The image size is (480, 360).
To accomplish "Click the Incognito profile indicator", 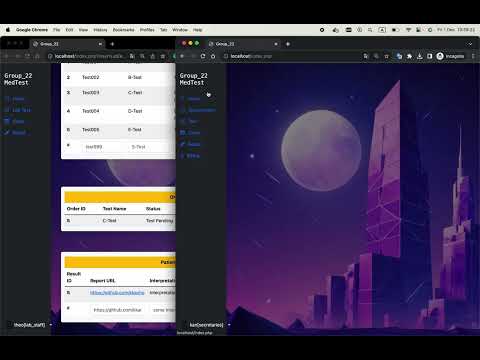I will click(x=450, y=56).
